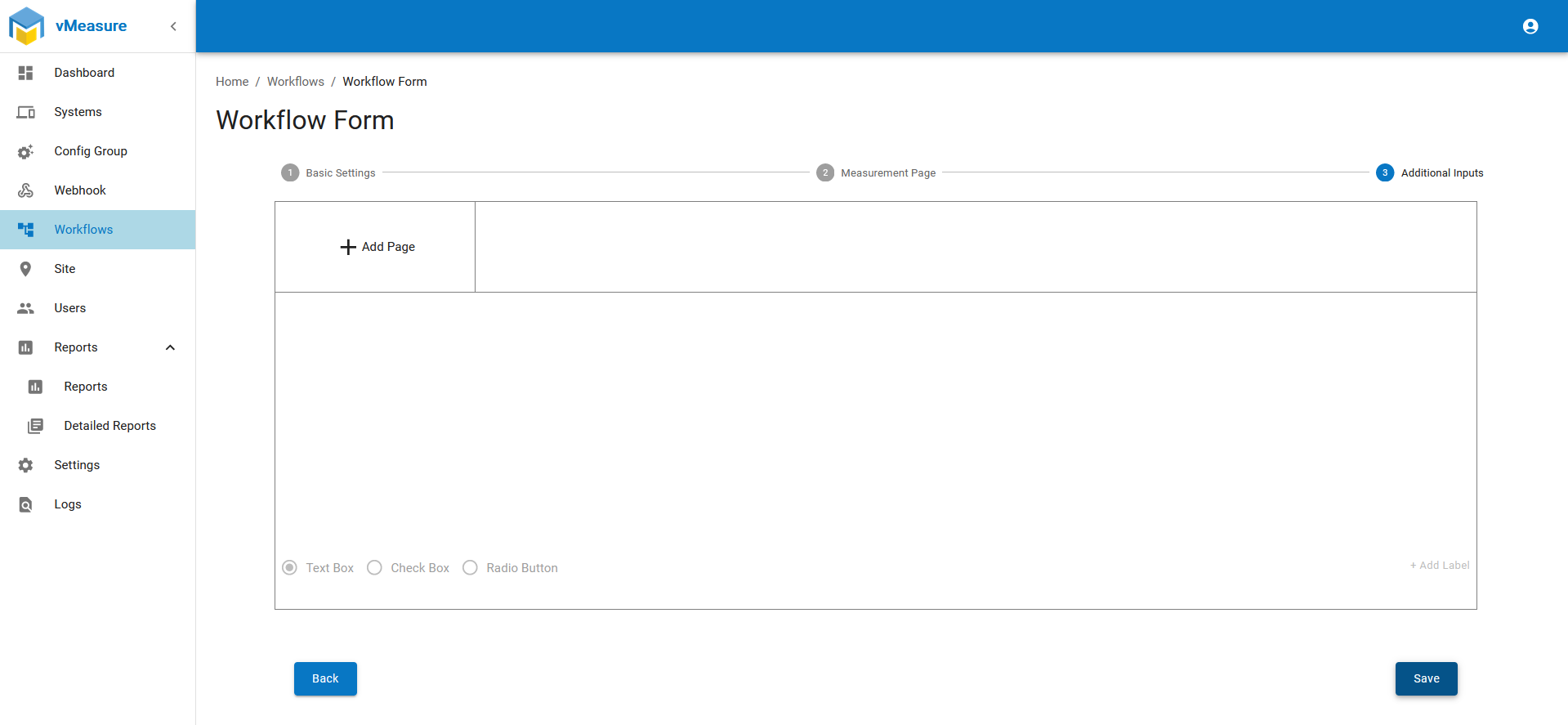This screenshot has height=725, width=1568.
Task: Click the plus icon beside Add Page
Action: 348,247
